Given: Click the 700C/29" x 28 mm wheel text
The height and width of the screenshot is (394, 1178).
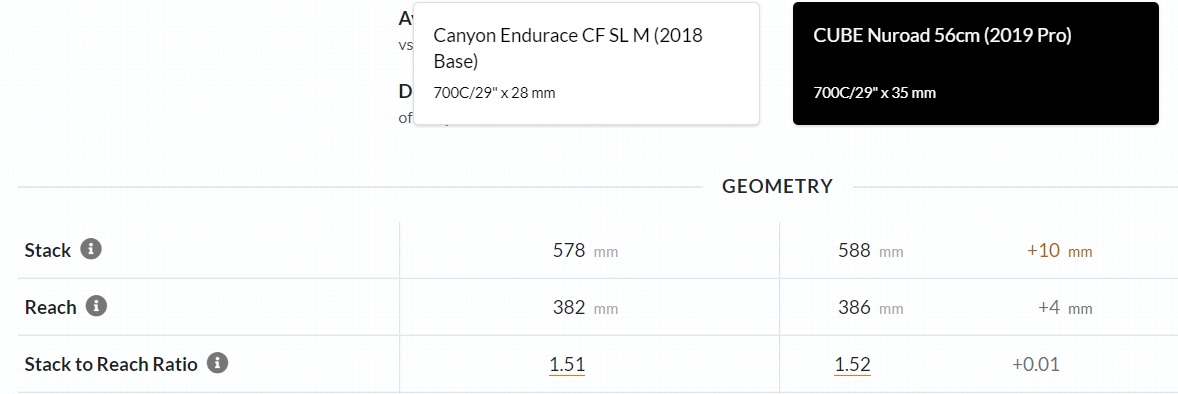Looking at the screenshot, I should click(x=494, y=93).
